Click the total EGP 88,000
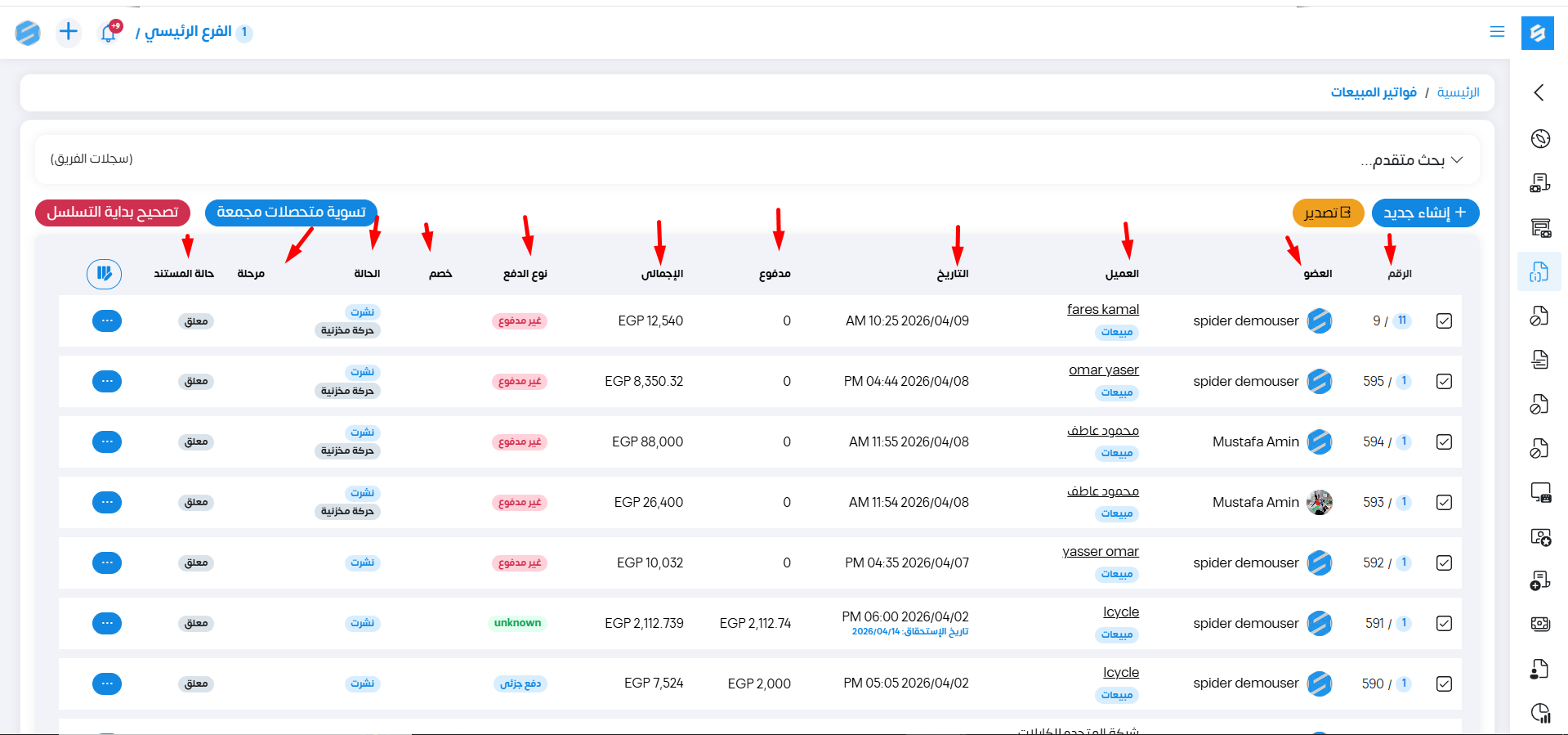 point(648,441)
